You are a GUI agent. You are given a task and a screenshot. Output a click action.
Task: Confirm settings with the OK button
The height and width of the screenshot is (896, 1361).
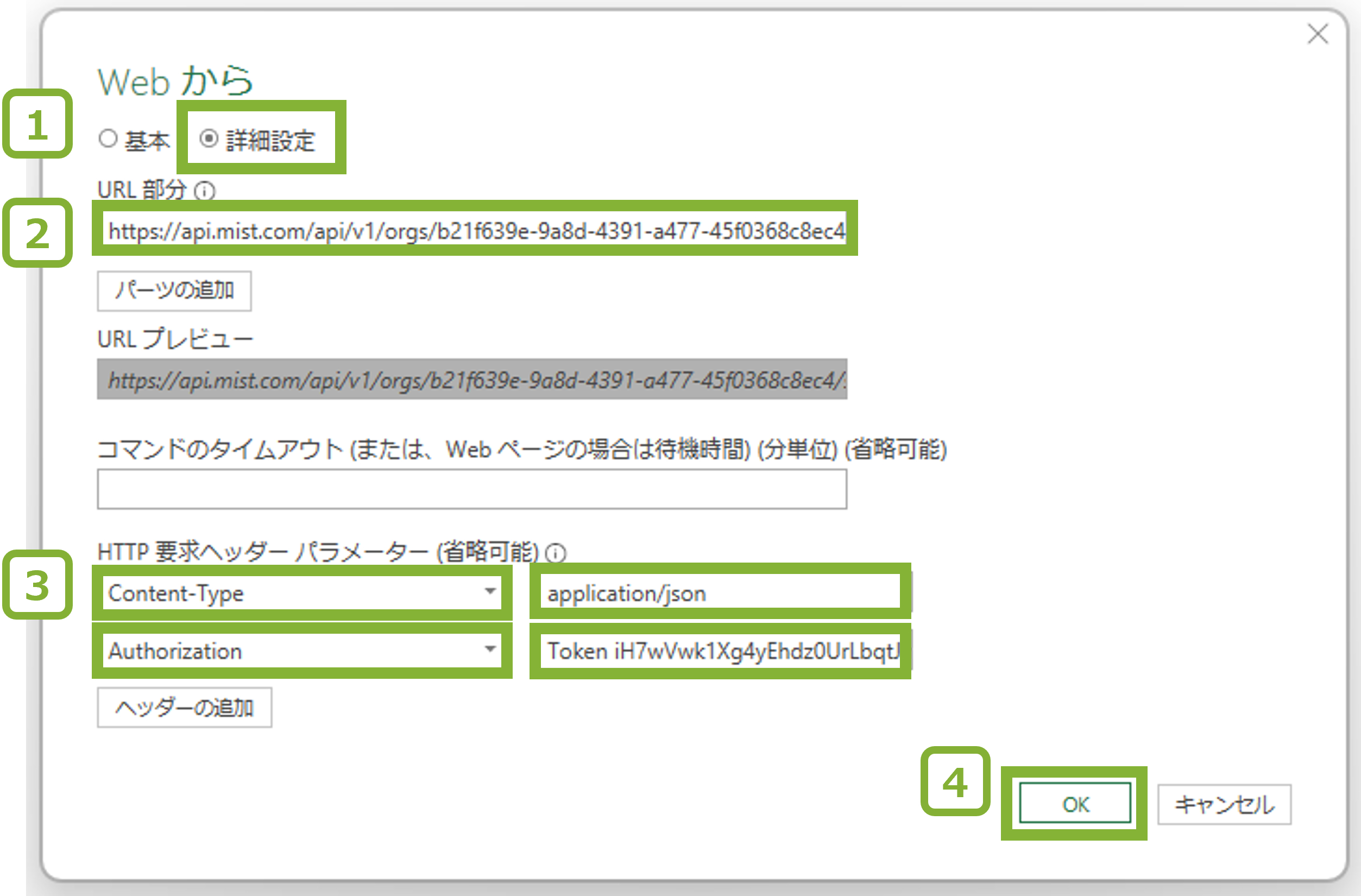1074,804
